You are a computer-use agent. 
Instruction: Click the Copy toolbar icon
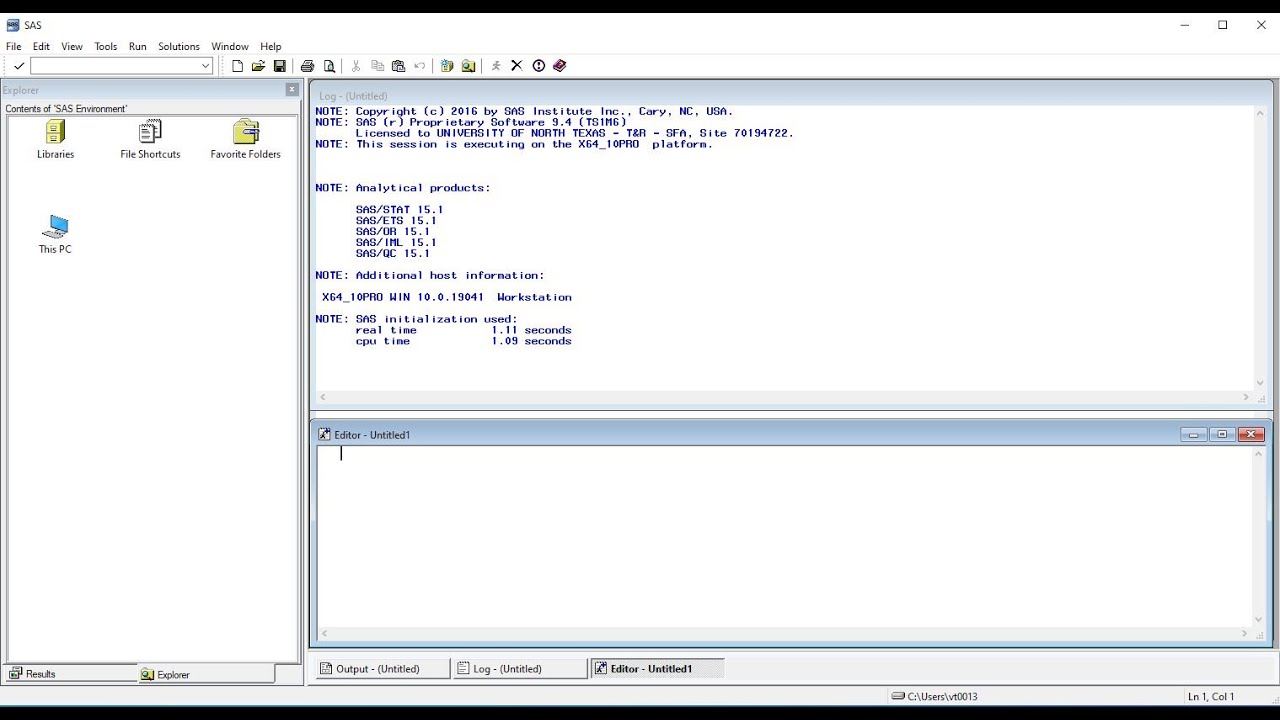(377, 66)
